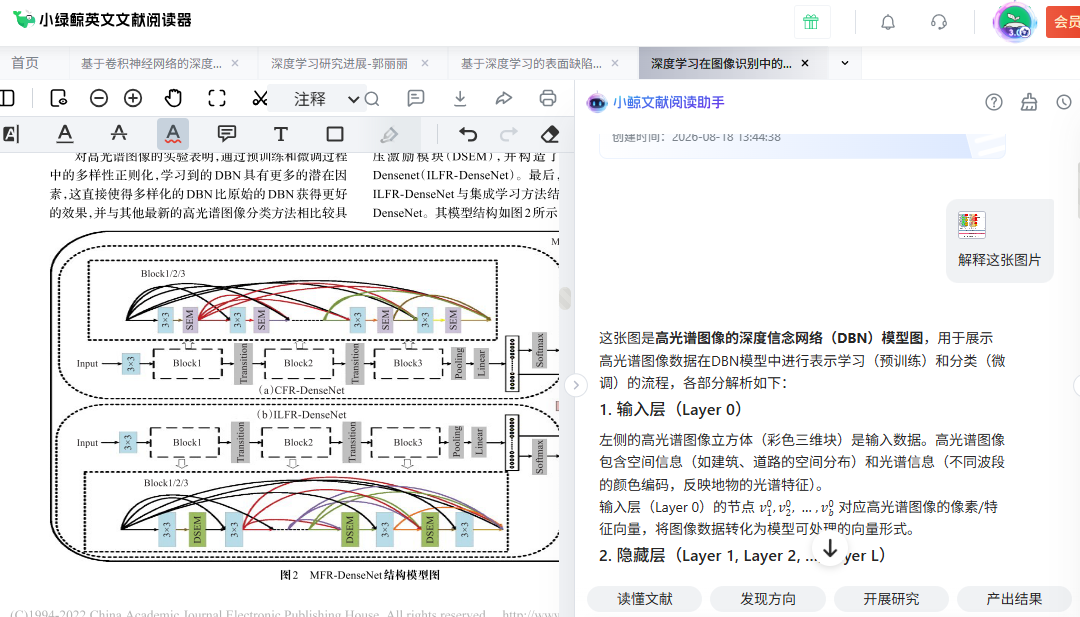The height and width of the screenshot is (617, 1080).
Task: Select the rectangle shape tool
Action: pyautogui.click(x=335, y=134)
